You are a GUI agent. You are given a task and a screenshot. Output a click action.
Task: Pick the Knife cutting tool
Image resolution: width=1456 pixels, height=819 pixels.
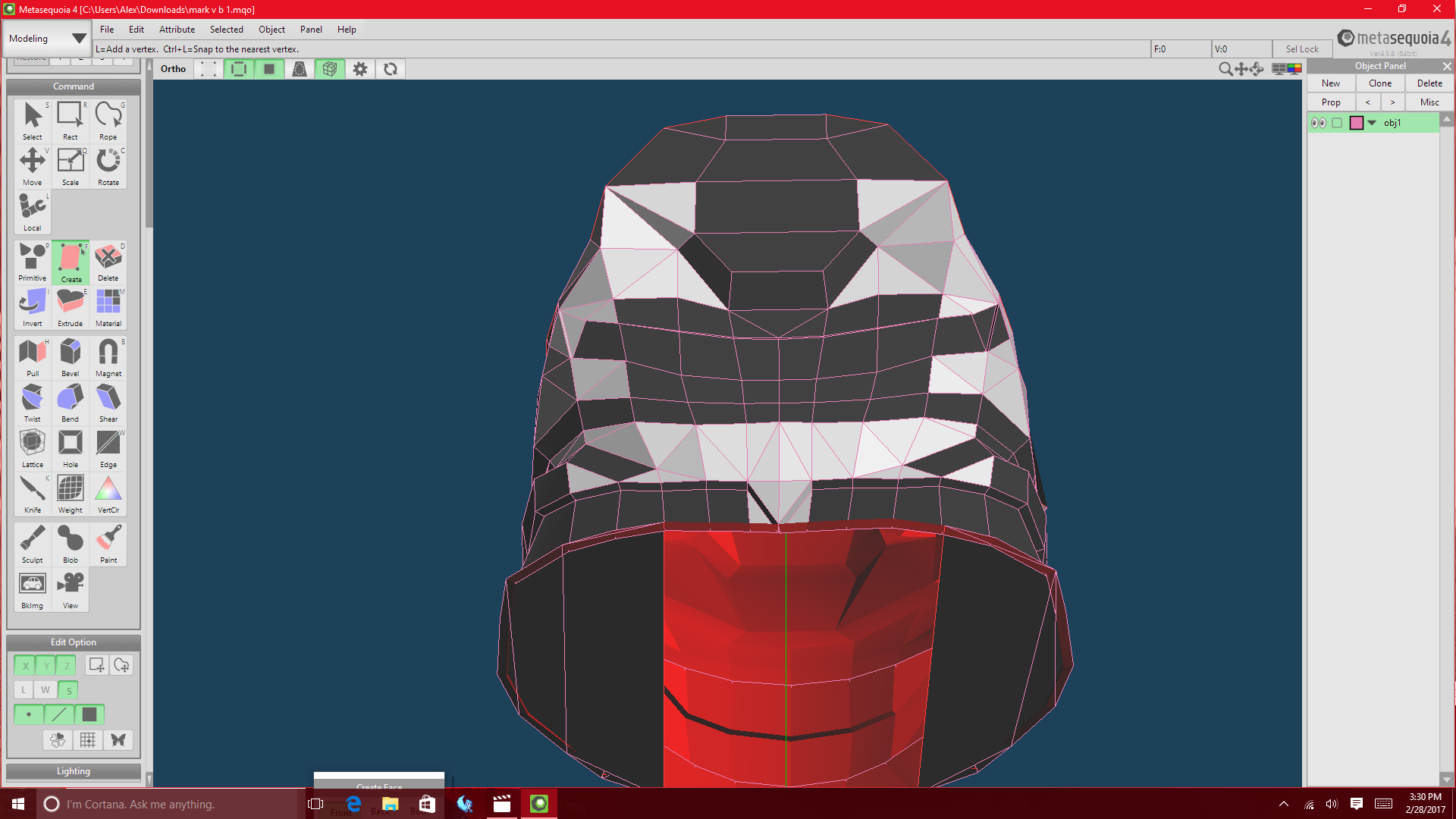tap(33, 494)
